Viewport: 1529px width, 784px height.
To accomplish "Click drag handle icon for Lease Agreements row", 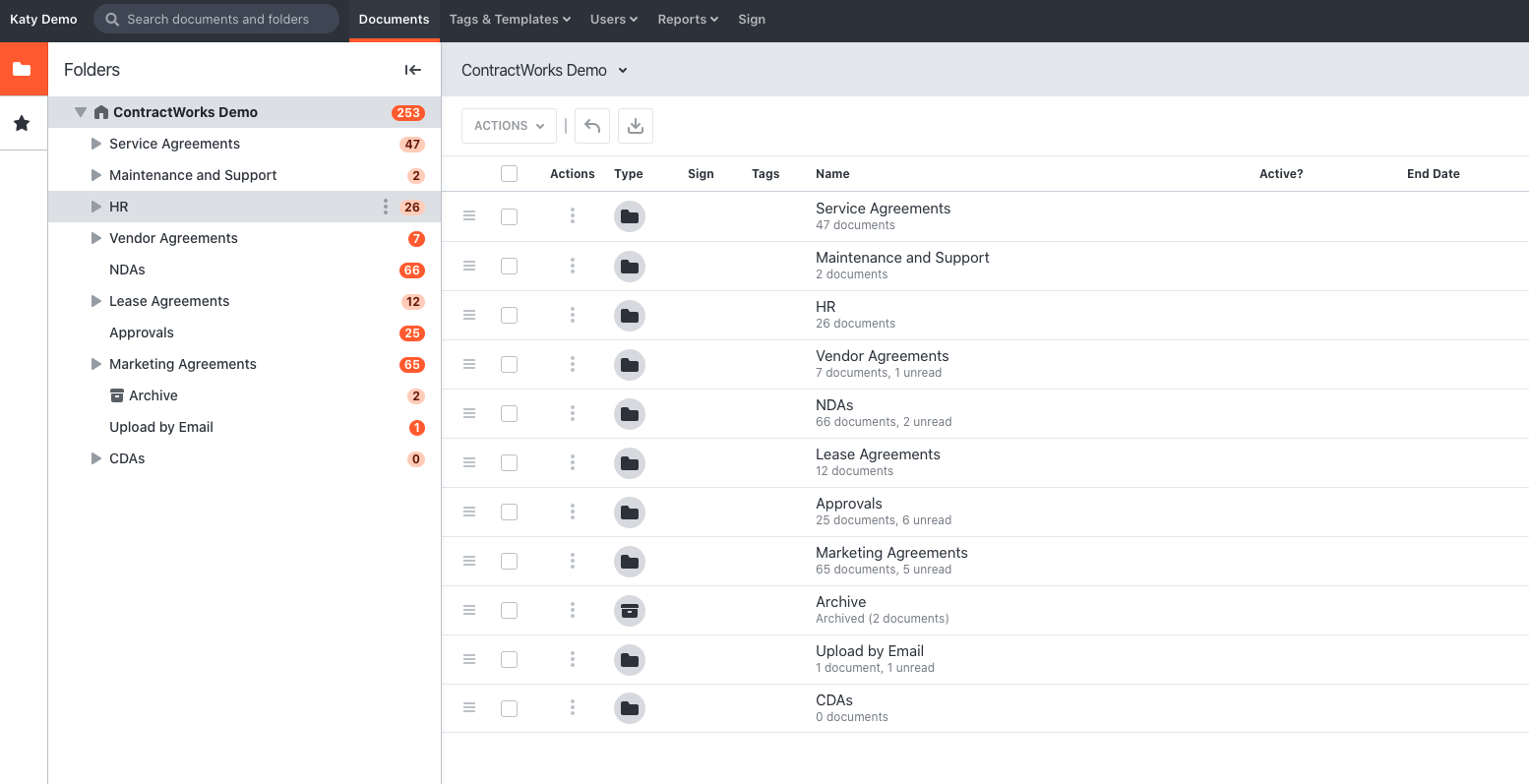I will coord(469,462).
